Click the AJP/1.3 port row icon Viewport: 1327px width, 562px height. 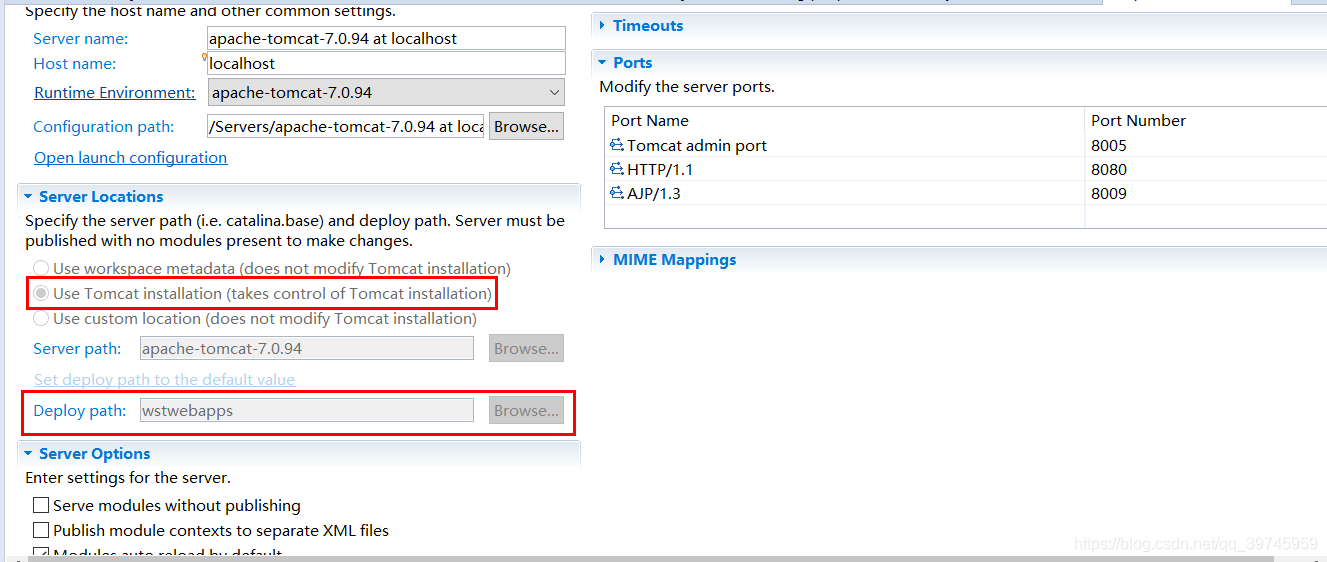(x=617, y=194)
